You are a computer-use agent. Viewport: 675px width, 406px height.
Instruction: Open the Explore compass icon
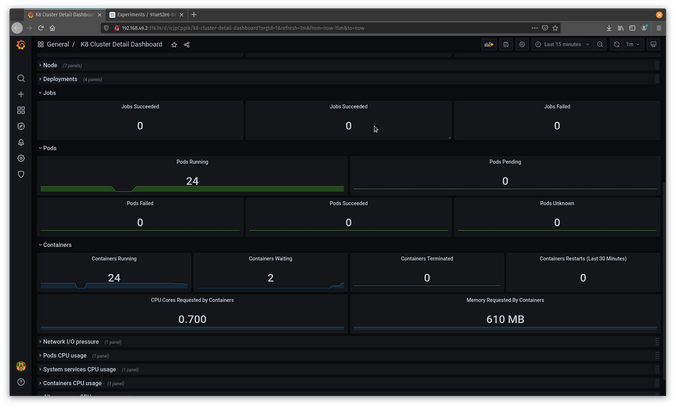pos(21,126)
